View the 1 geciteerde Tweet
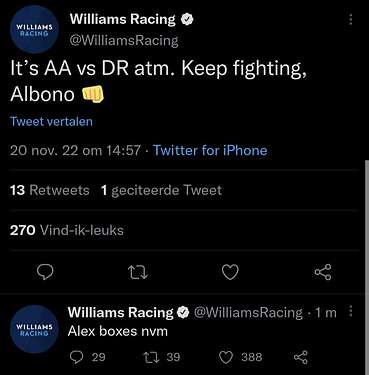Viewport: 369px width, 375px height. pyautogui.click(x=161, y=190)
